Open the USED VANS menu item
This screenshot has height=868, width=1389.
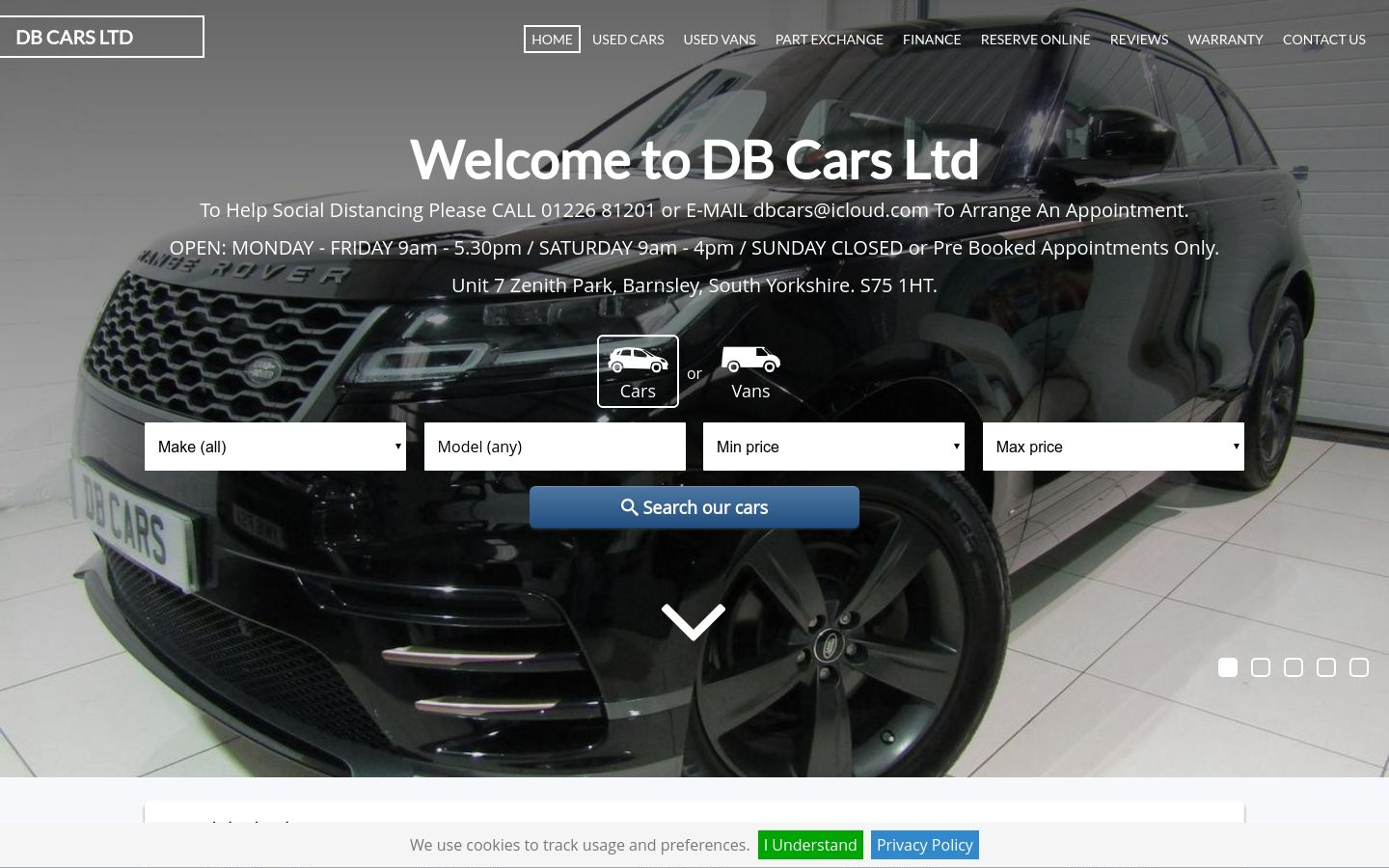point(720,40)
